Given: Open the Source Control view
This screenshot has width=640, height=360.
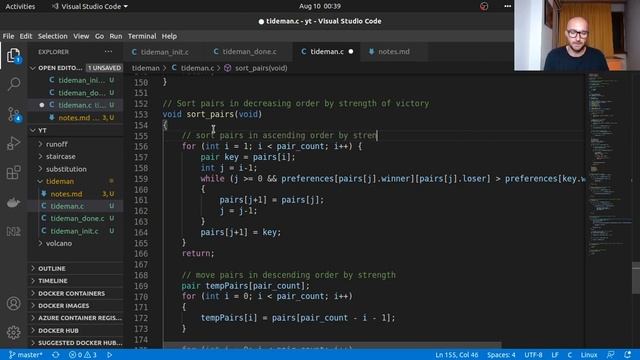Looking at the screenshot, I should pyautogui.click(x=13, y=114).
